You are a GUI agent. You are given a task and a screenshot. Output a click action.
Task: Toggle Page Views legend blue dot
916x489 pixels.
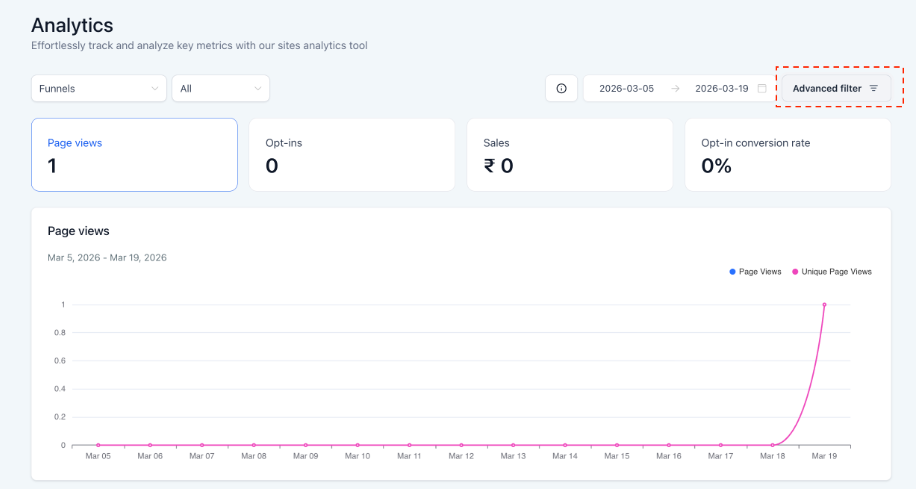(x=732, y=271)
